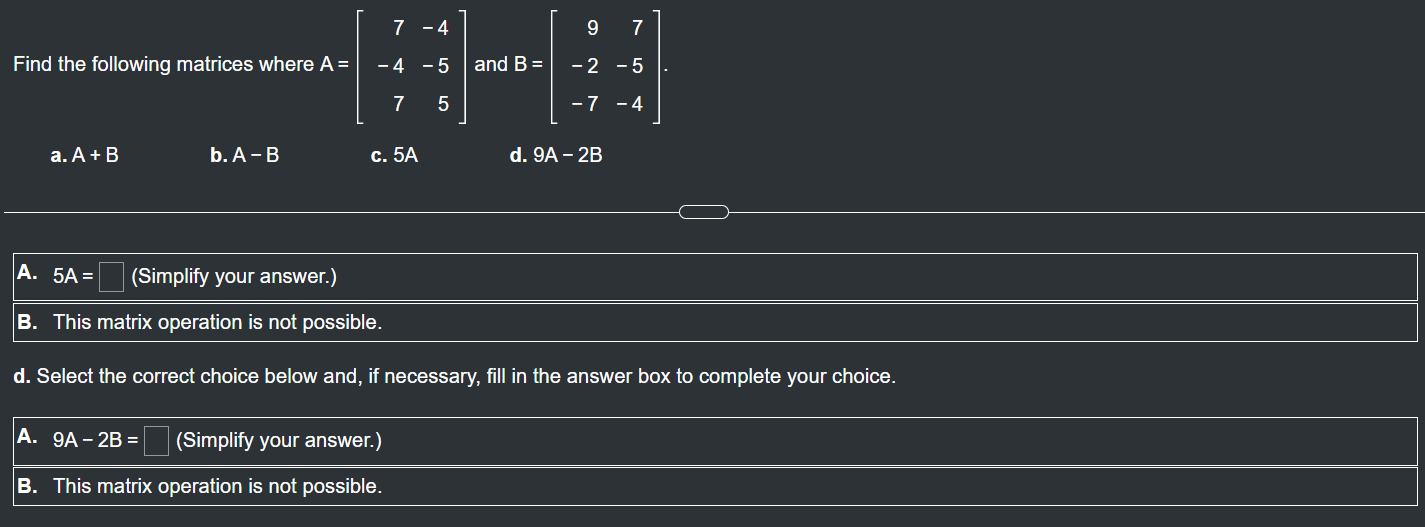Click the 'a. A + B' part label
The image size is (1425, 527).
(x=85, y=155)
